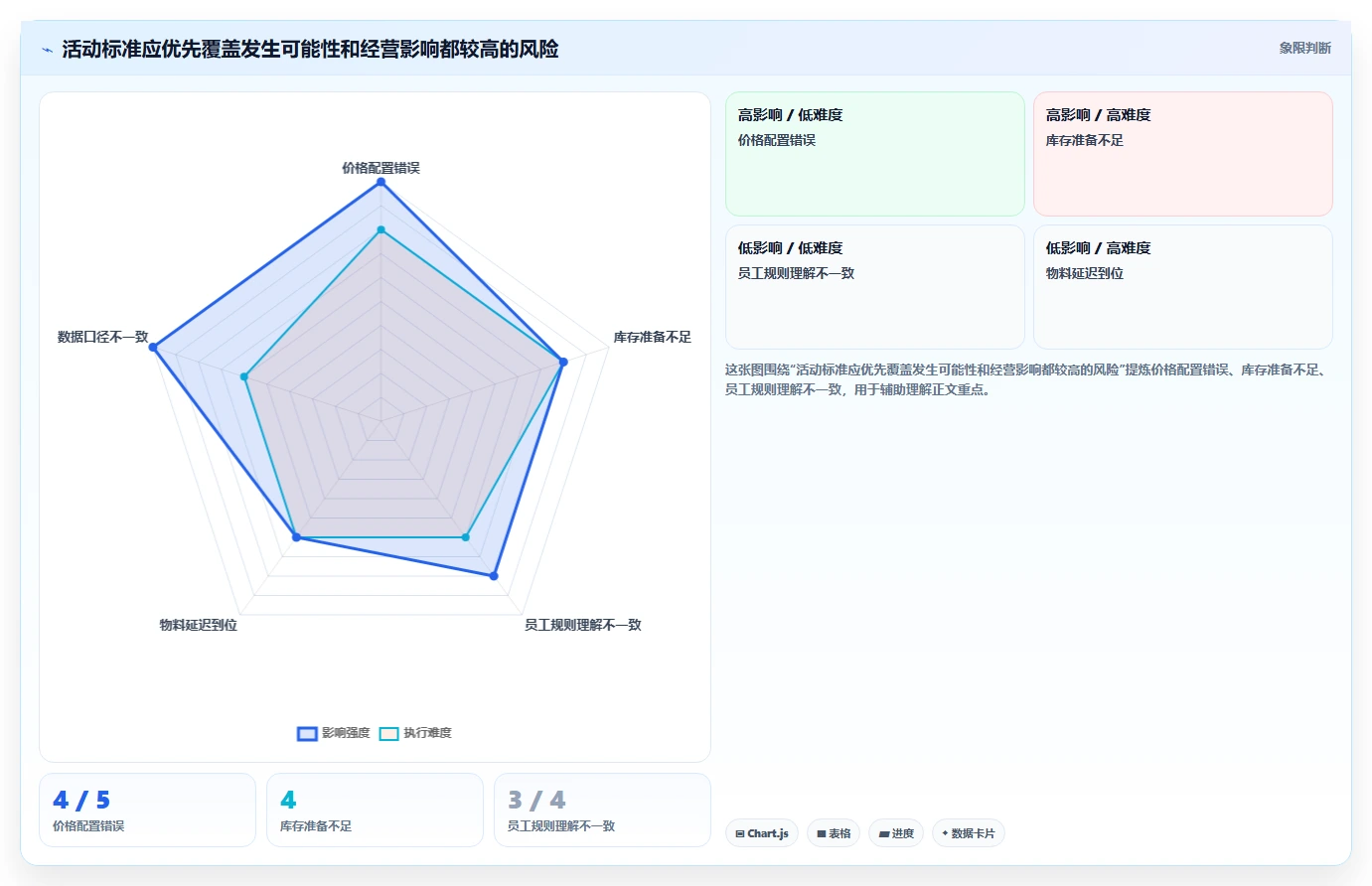Click the 影响强度 legend color box
1372x886 pixels.
point(307,734)
